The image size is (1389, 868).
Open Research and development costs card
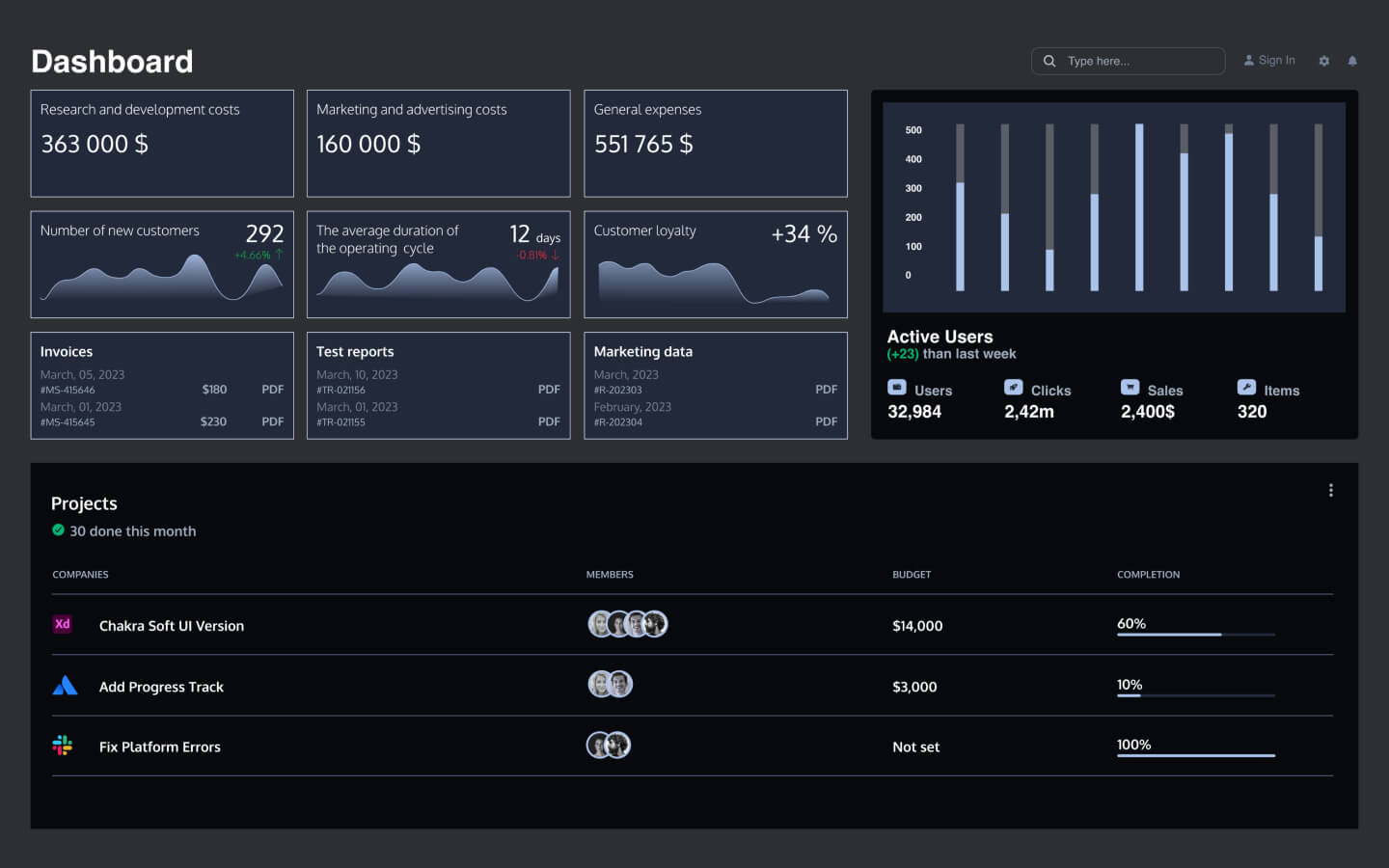coord(162,144)
